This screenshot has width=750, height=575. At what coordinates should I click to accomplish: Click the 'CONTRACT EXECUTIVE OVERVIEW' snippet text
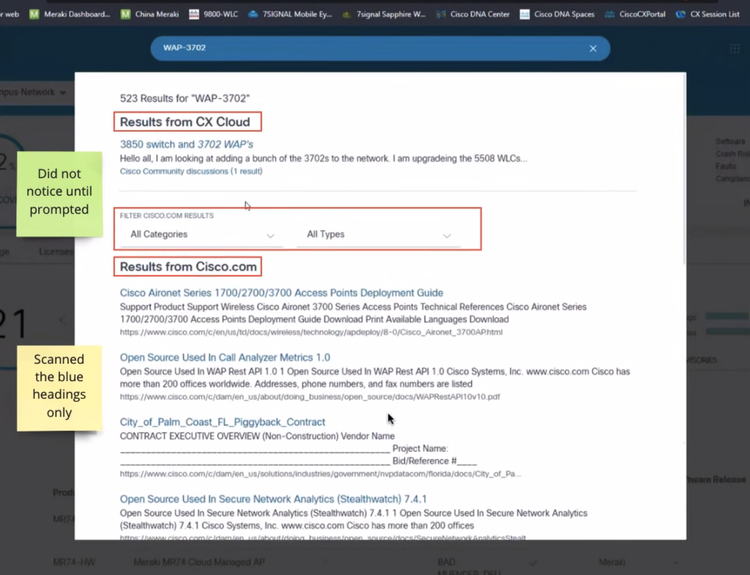coord(257,436)
